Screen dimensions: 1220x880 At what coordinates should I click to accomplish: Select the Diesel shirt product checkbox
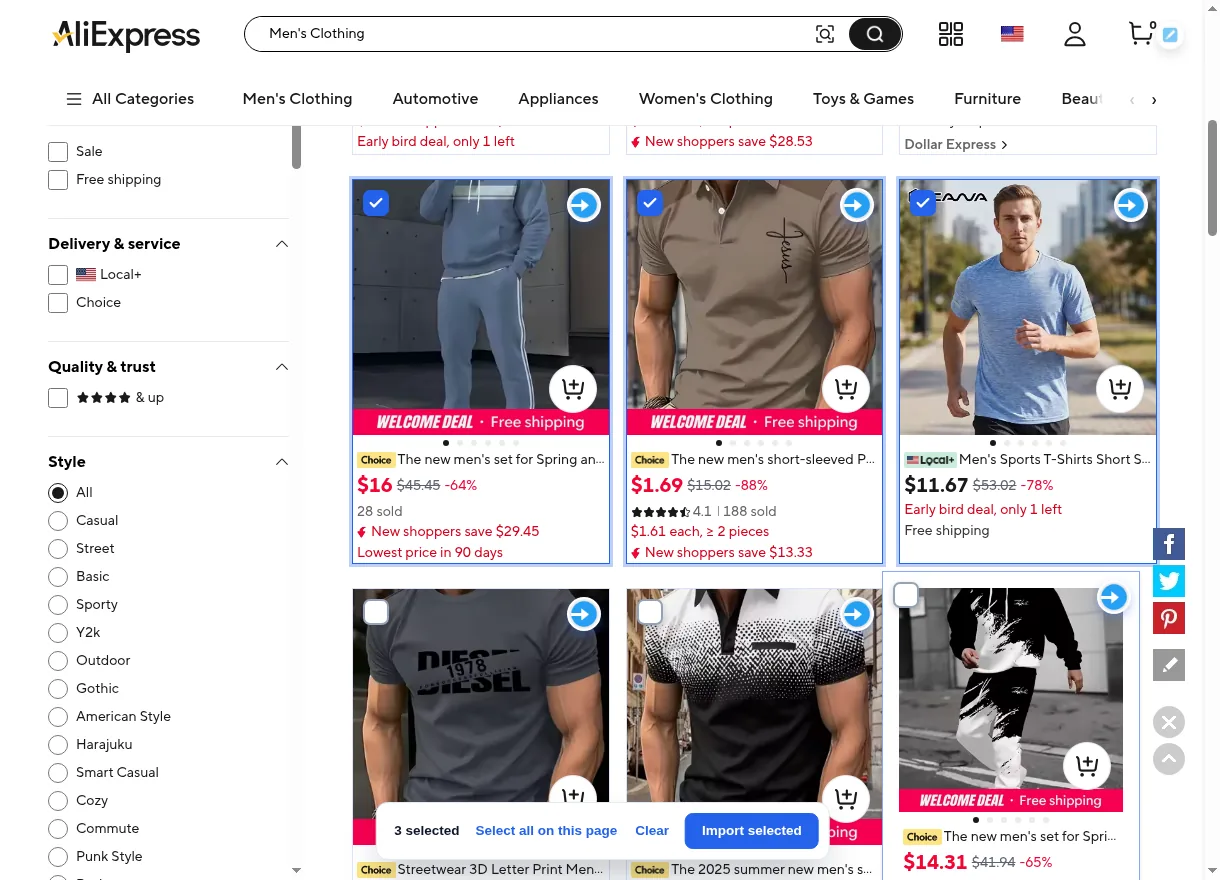point(376,612)
